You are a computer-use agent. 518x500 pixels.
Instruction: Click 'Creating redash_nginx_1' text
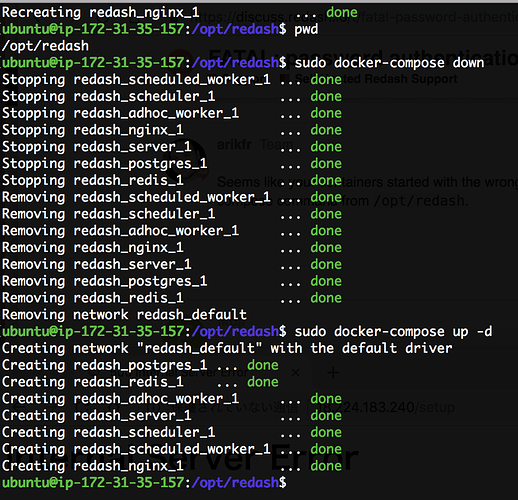click(x=93, y=466)
